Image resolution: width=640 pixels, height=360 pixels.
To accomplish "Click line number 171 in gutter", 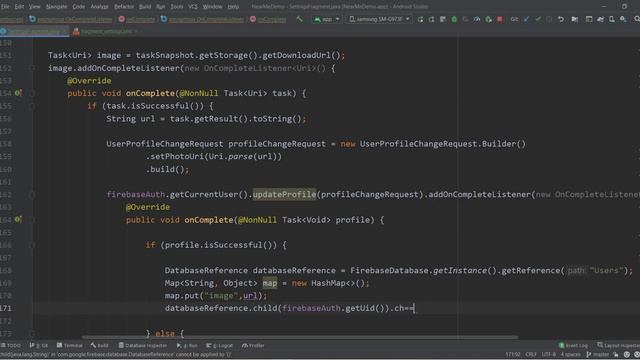I will point(6,309).
